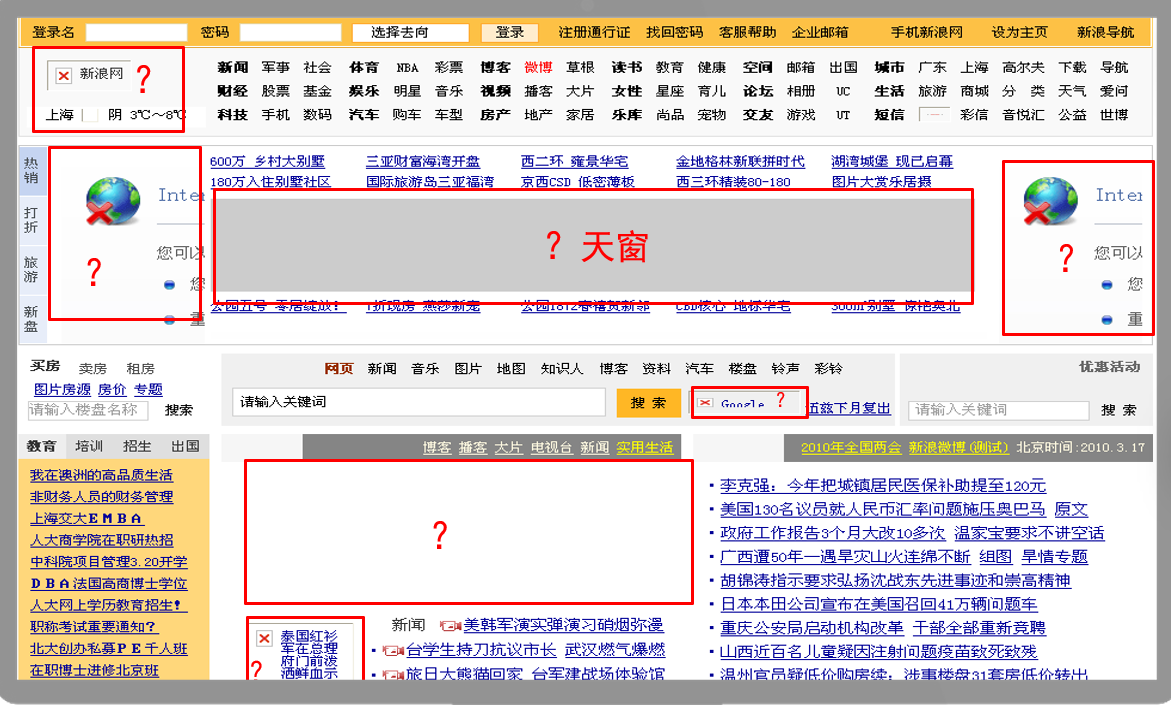
Task: Open 客服帮助 link
Action: [747, 32]
